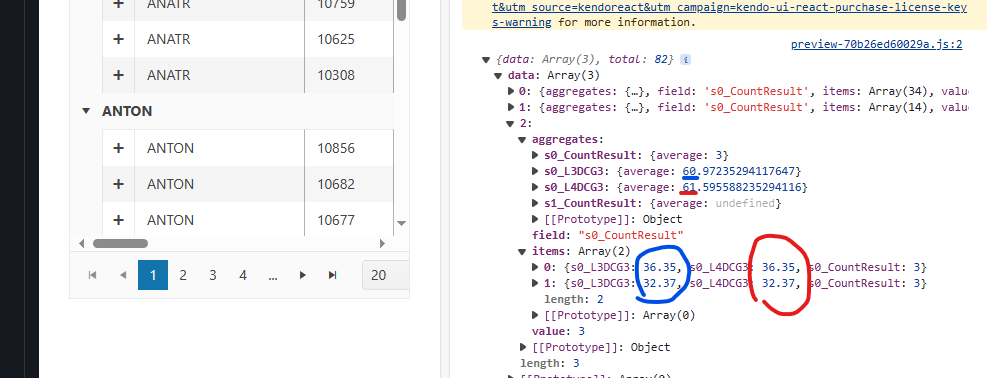Go to the first grid page

tap(93, 275)
